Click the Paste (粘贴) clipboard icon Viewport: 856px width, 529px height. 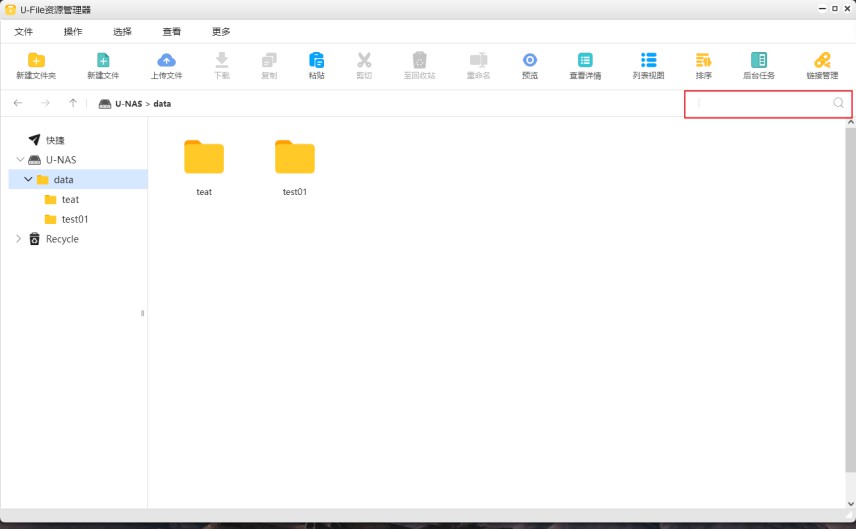coord(316,61)
